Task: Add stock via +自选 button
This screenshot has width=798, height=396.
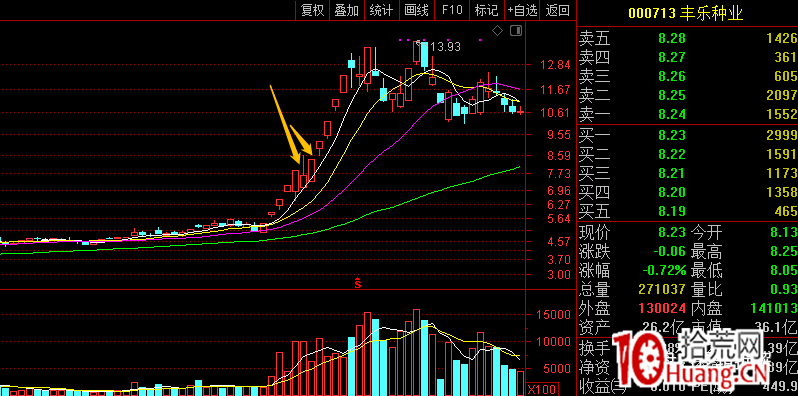Action: point(522,10)
